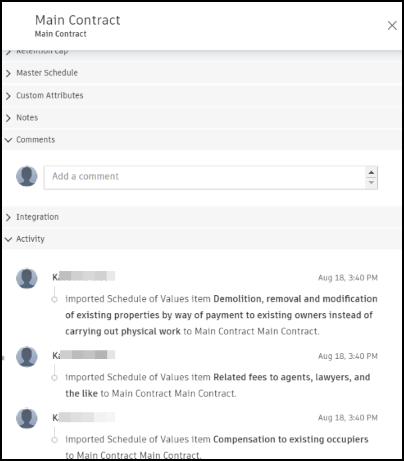The height and width of the screenshot is (461, 404).
Task: Click the comment box down arrow
Action: tap(371, 183)
